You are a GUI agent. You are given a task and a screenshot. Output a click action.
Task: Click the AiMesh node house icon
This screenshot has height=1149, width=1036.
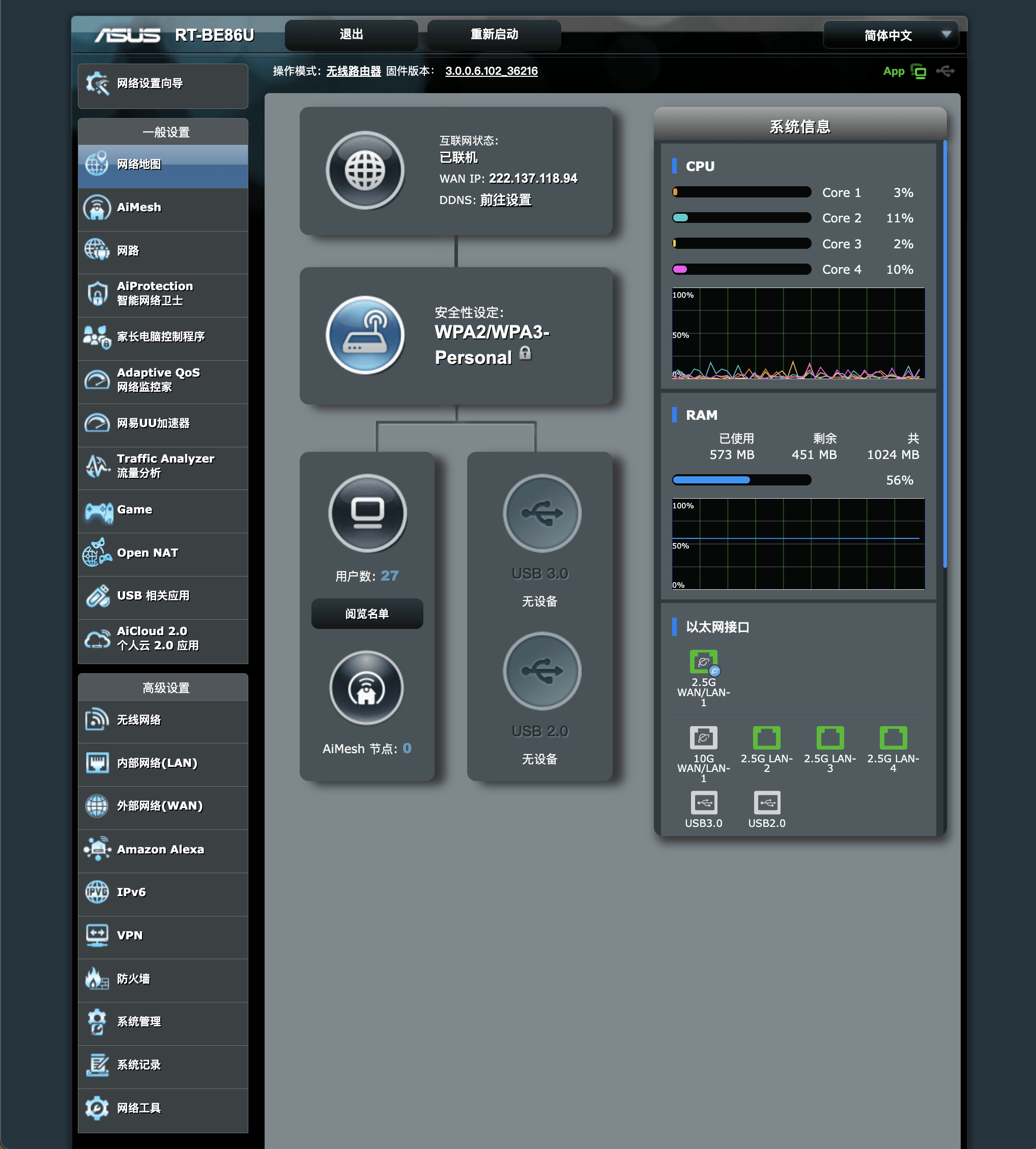[x=366, y=688]
